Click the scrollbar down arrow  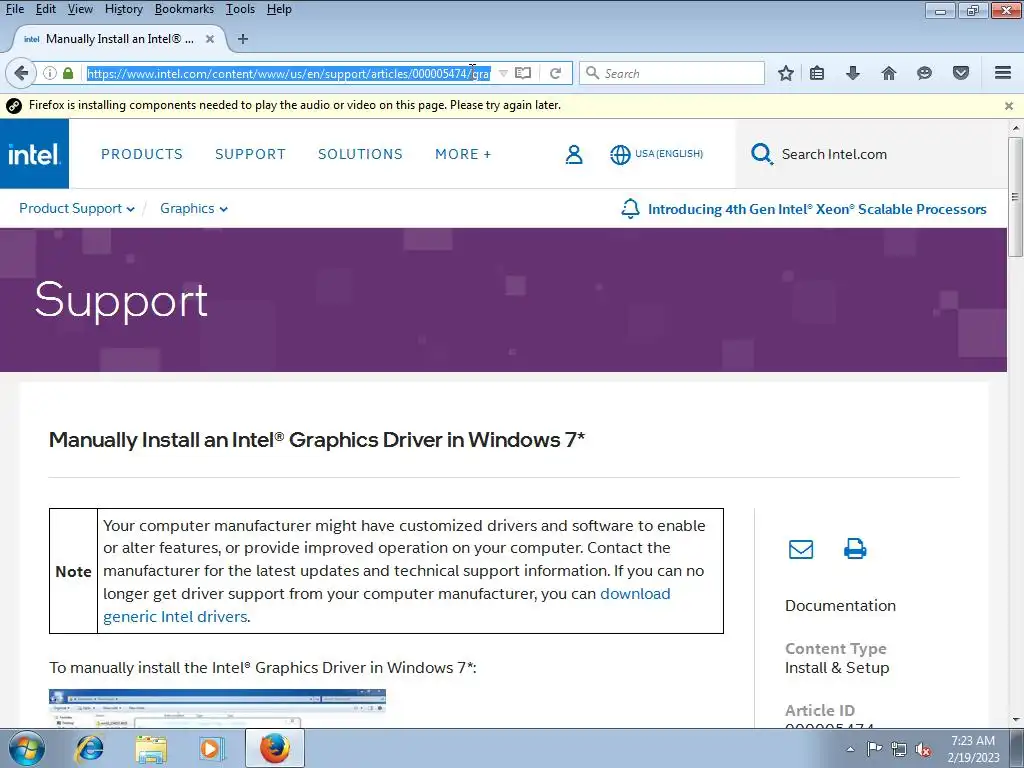tap(1015, 720)
